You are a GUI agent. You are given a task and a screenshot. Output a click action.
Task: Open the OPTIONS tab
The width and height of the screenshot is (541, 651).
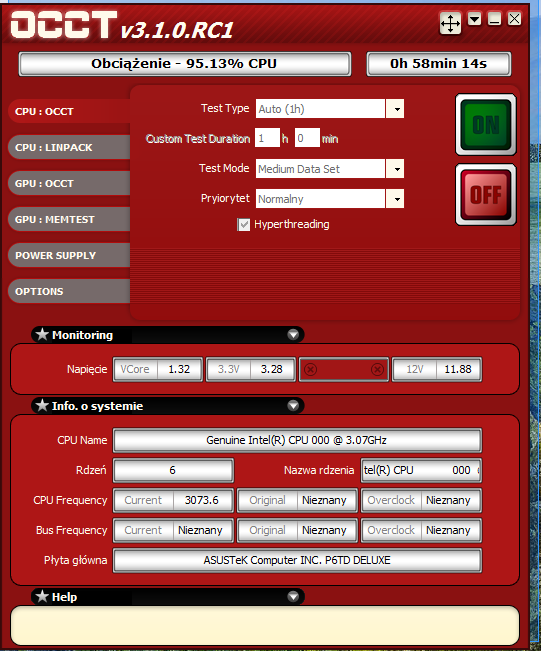69,291
